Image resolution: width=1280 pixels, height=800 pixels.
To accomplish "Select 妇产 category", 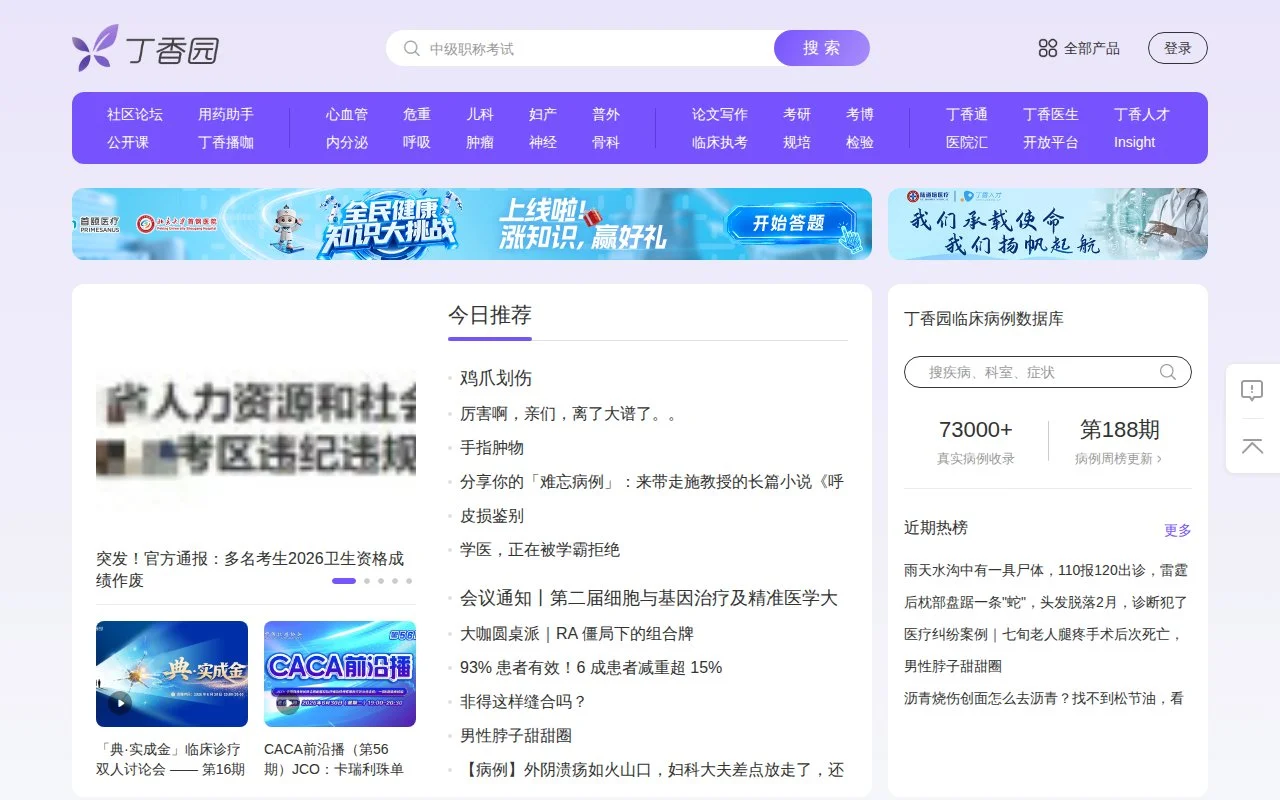I will [x=543, y=114].
